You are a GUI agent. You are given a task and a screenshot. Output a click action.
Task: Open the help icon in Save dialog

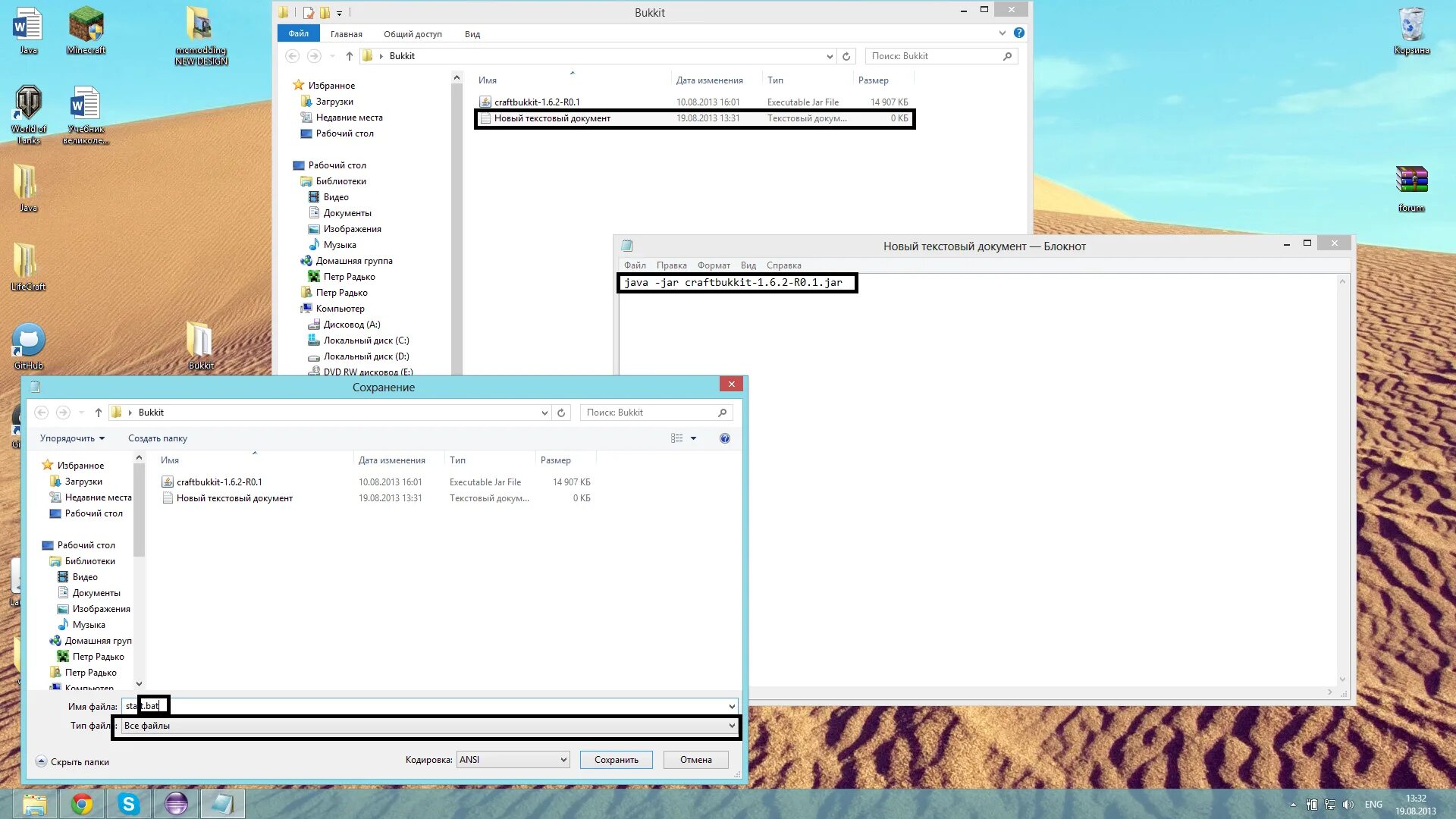725,438
